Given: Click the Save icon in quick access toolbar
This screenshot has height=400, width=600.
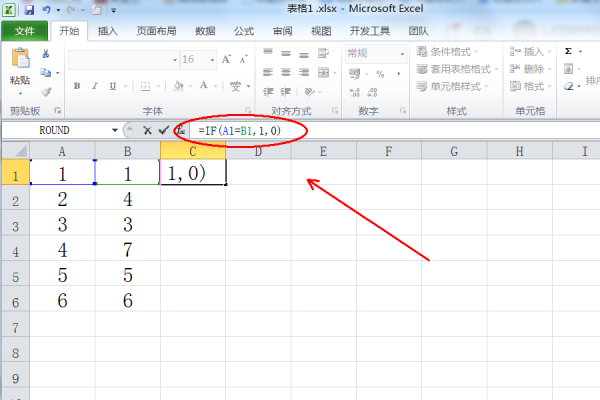Looking at the screenshot, I should coord(29,10).
